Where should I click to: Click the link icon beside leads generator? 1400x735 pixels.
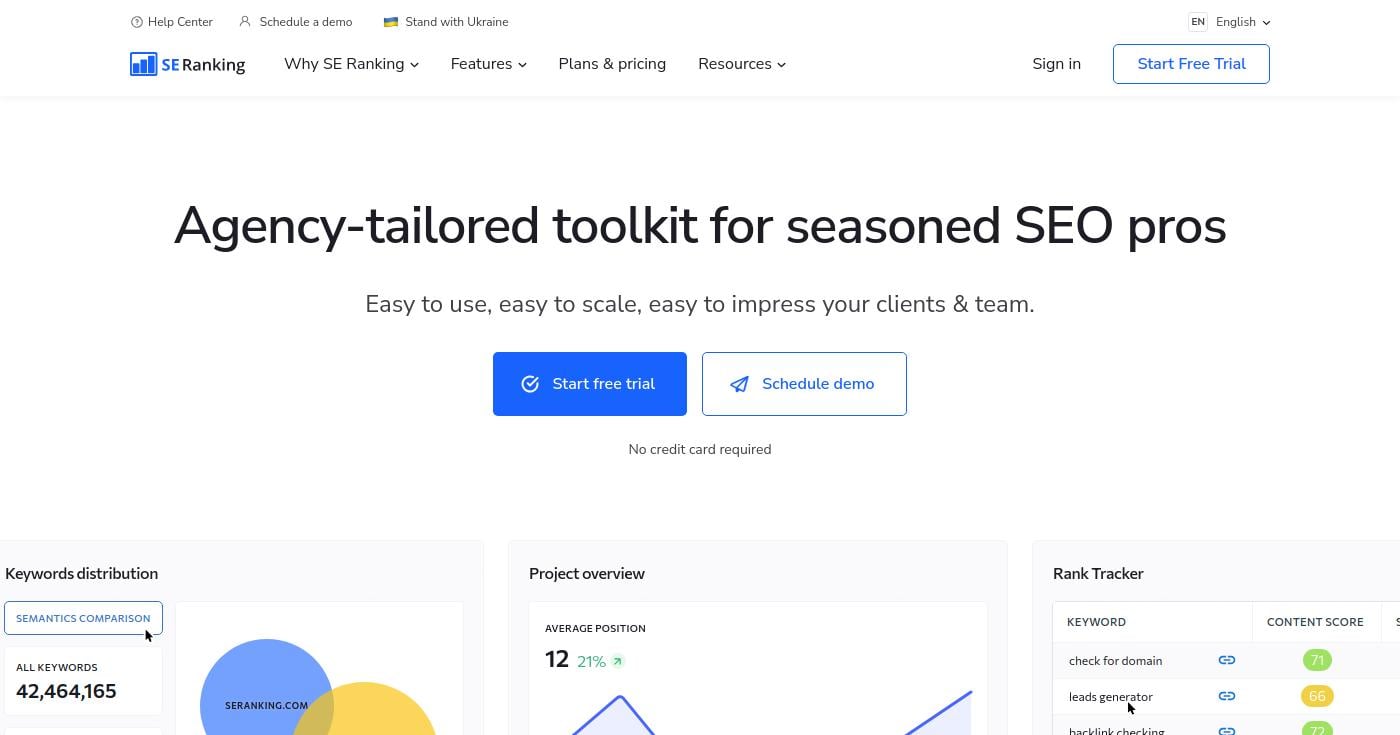(1226, 696)
